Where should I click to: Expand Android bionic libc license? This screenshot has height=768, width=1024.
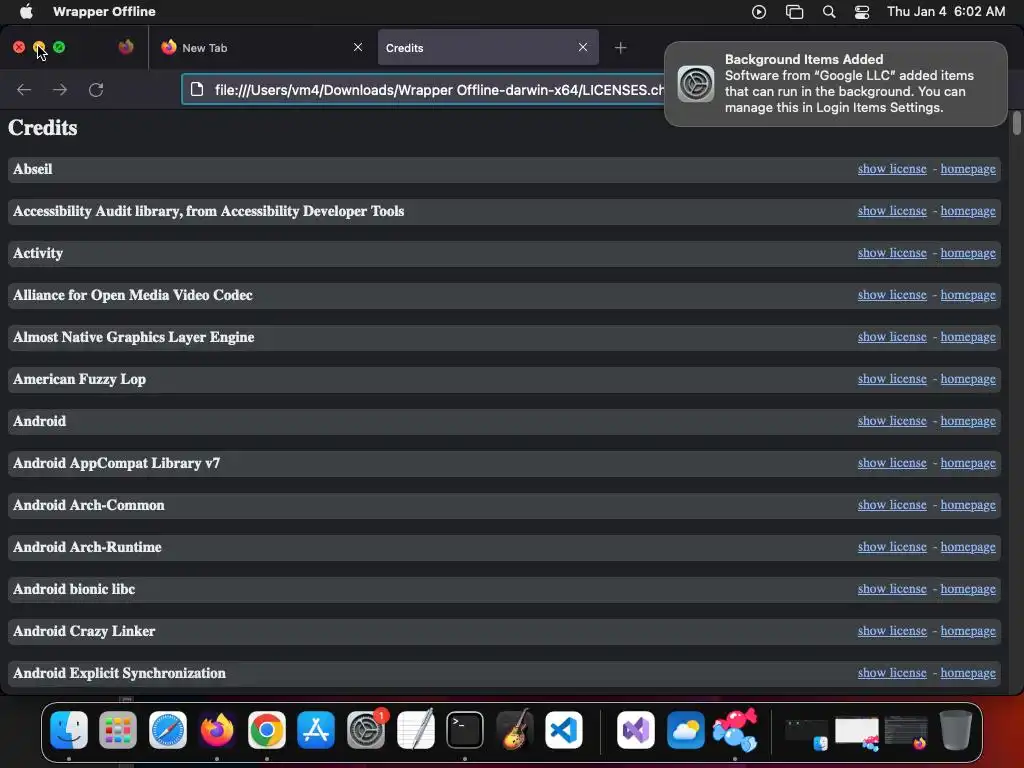tap(892, 588)
